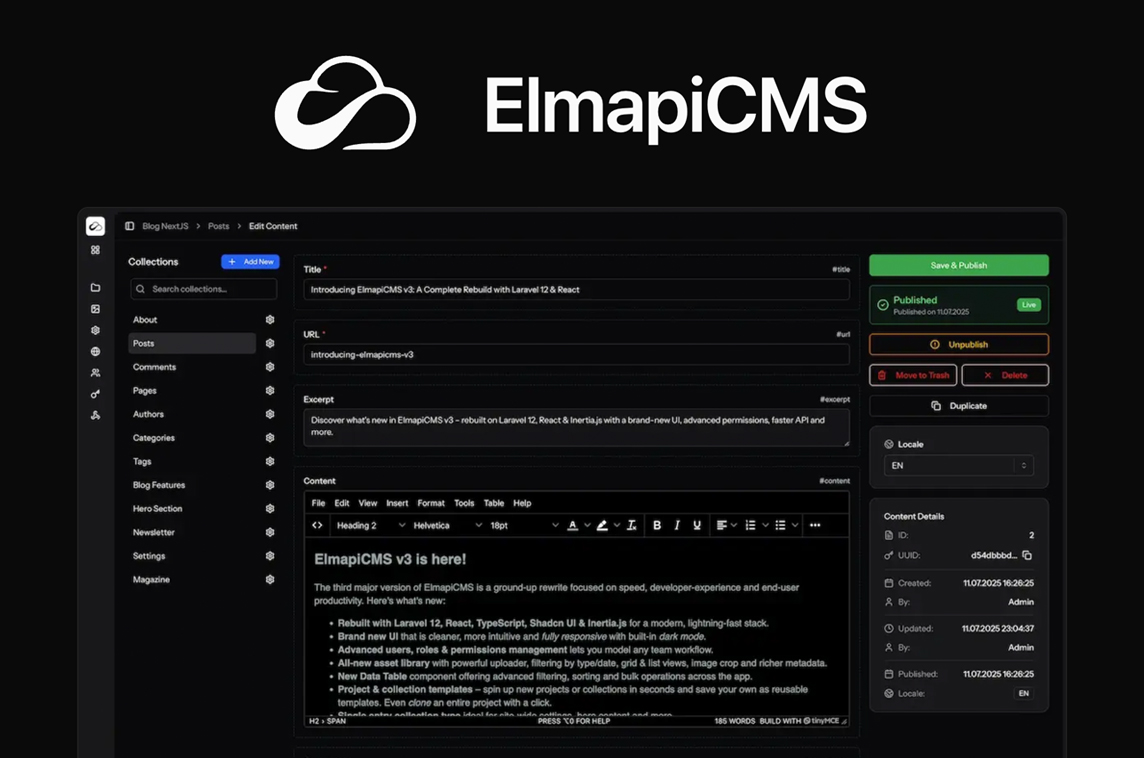Toggle italic formatting in editor
The image size is (1144, 758).
pyautogui.click(x=677, y=525)
